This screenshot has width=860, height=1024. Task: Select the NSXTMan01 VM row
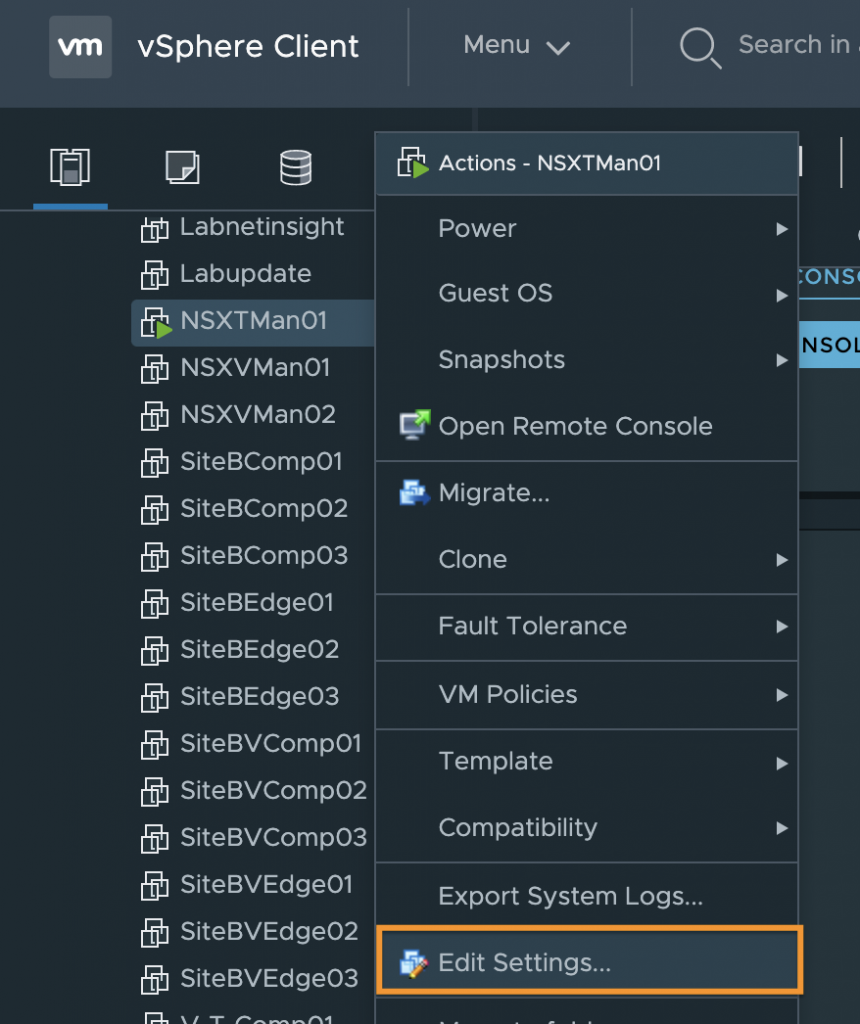click(253, 322)
